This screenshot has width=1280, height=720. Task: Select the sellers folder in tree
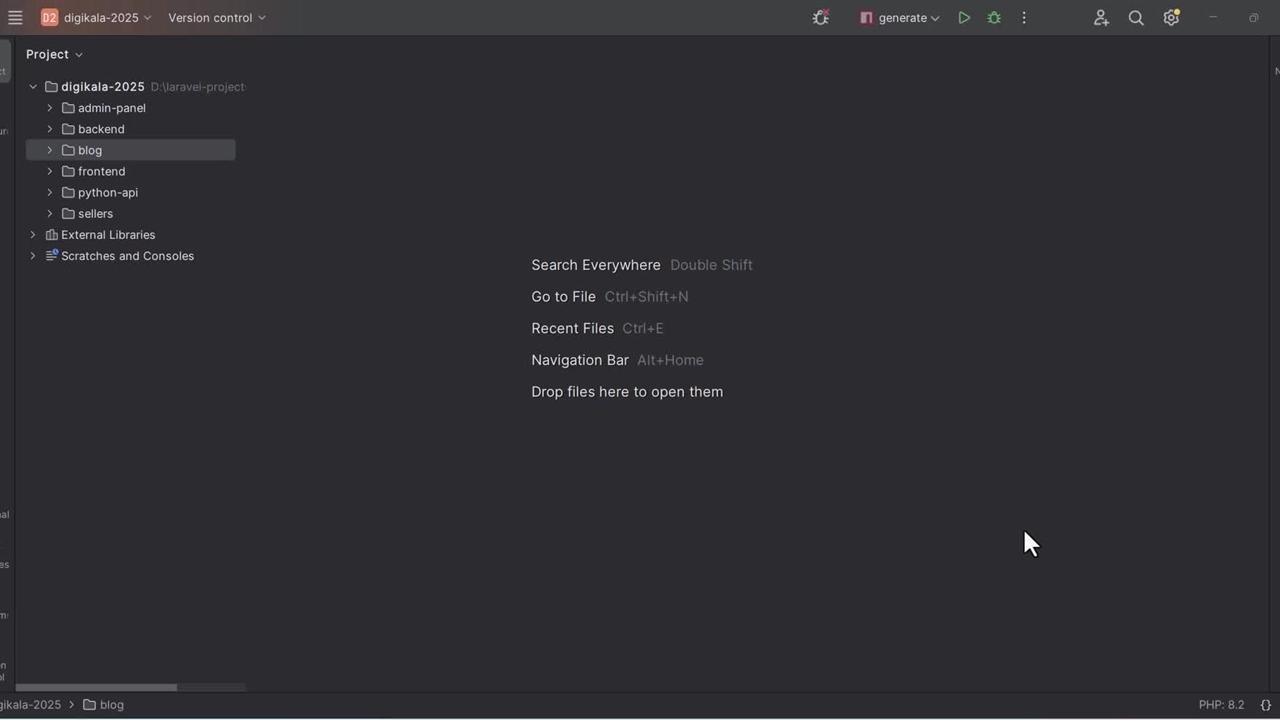click(x=95, y=214)
